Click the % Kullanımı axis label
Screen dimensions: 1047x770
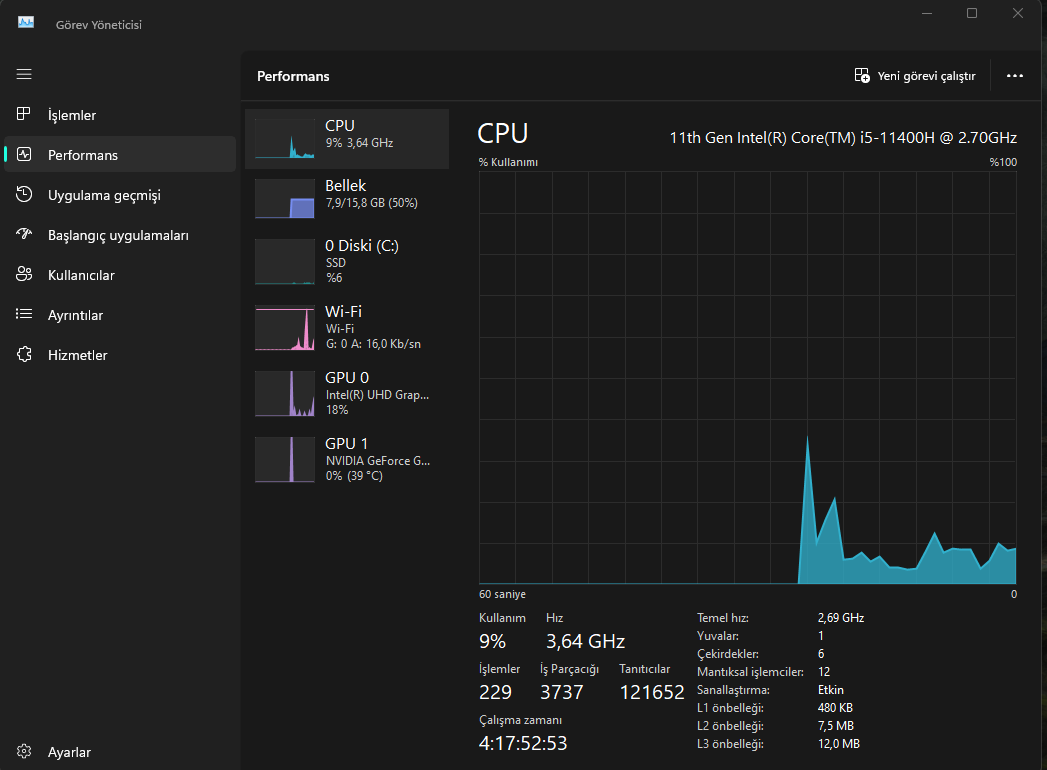coord(508,162)
